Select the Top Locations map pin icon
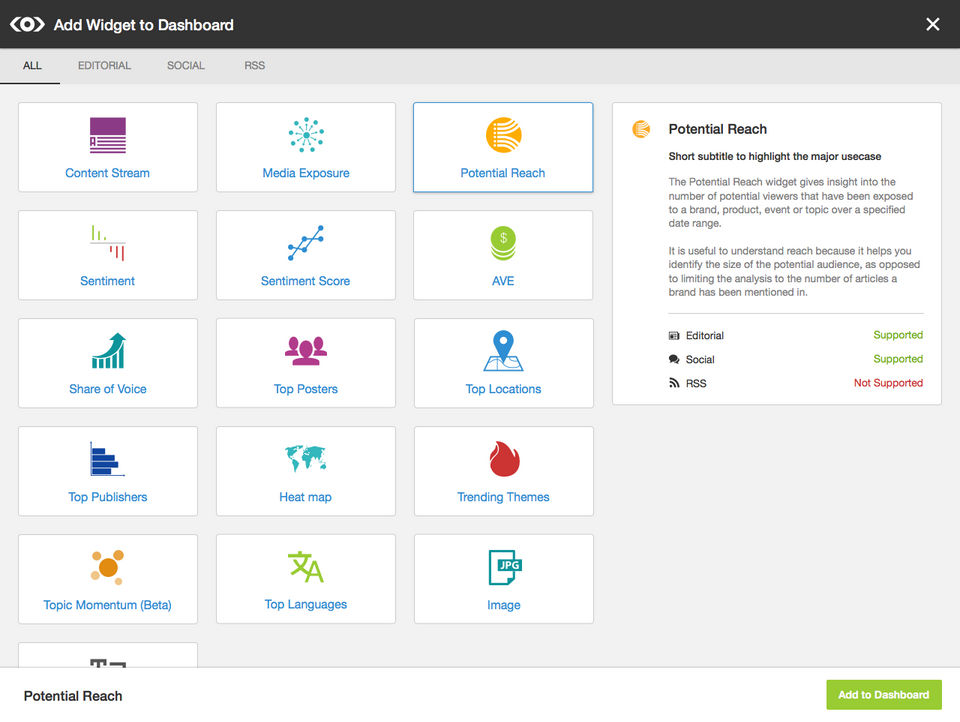The height and width of the screenshot is (722, 960). [x=503, y=351]
